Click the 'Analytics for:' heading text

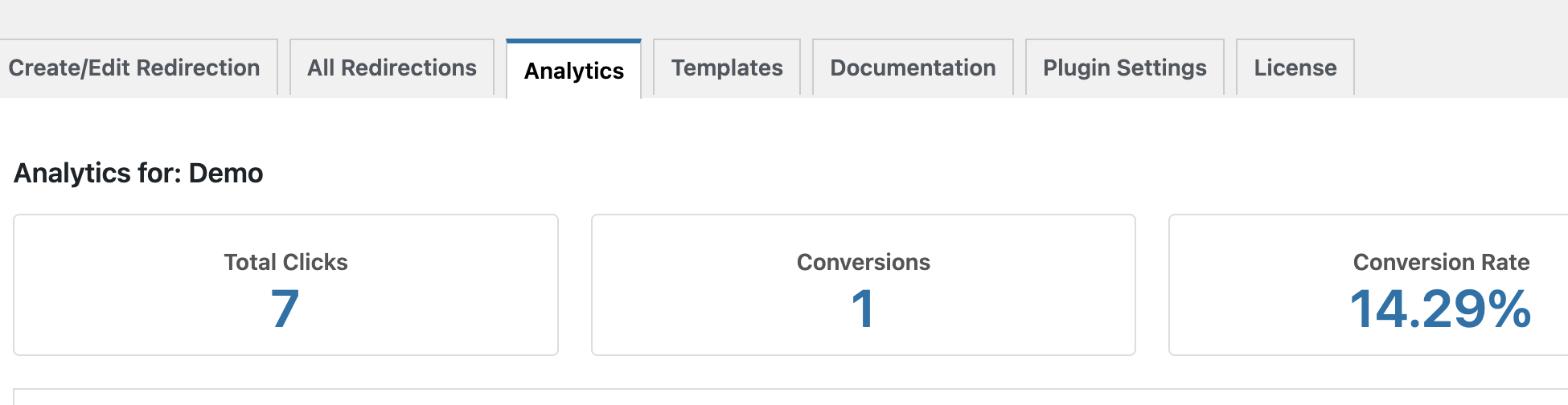point(98,174)
